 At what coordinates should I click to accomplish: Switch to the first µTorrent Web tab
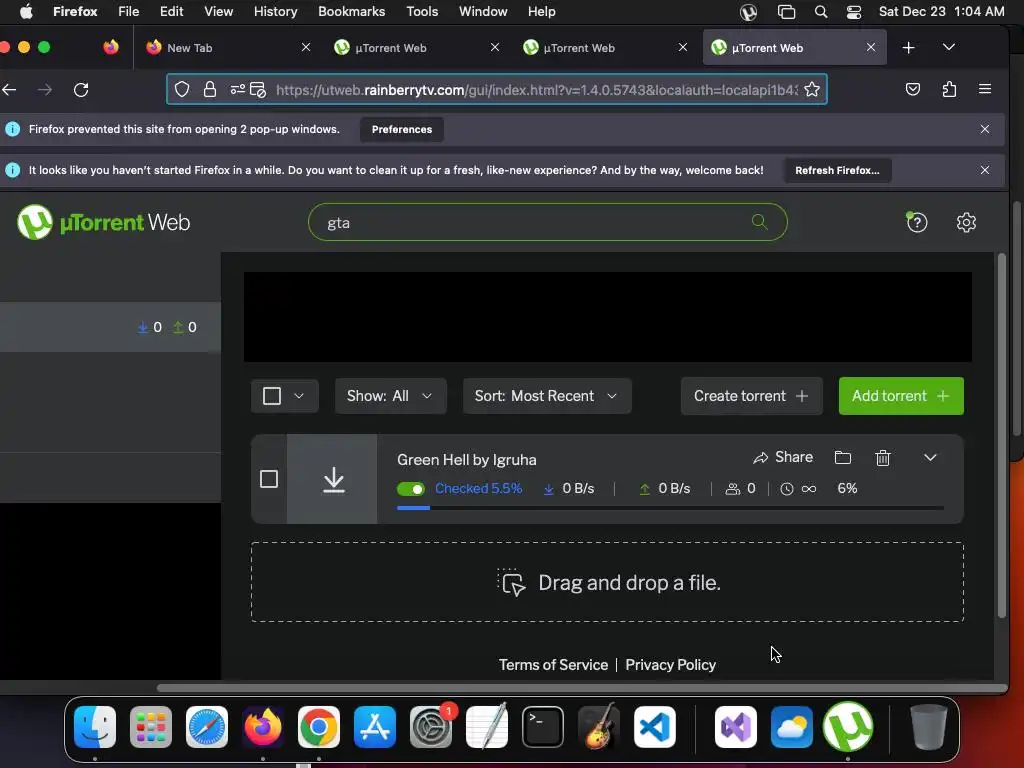coord(415,48)
